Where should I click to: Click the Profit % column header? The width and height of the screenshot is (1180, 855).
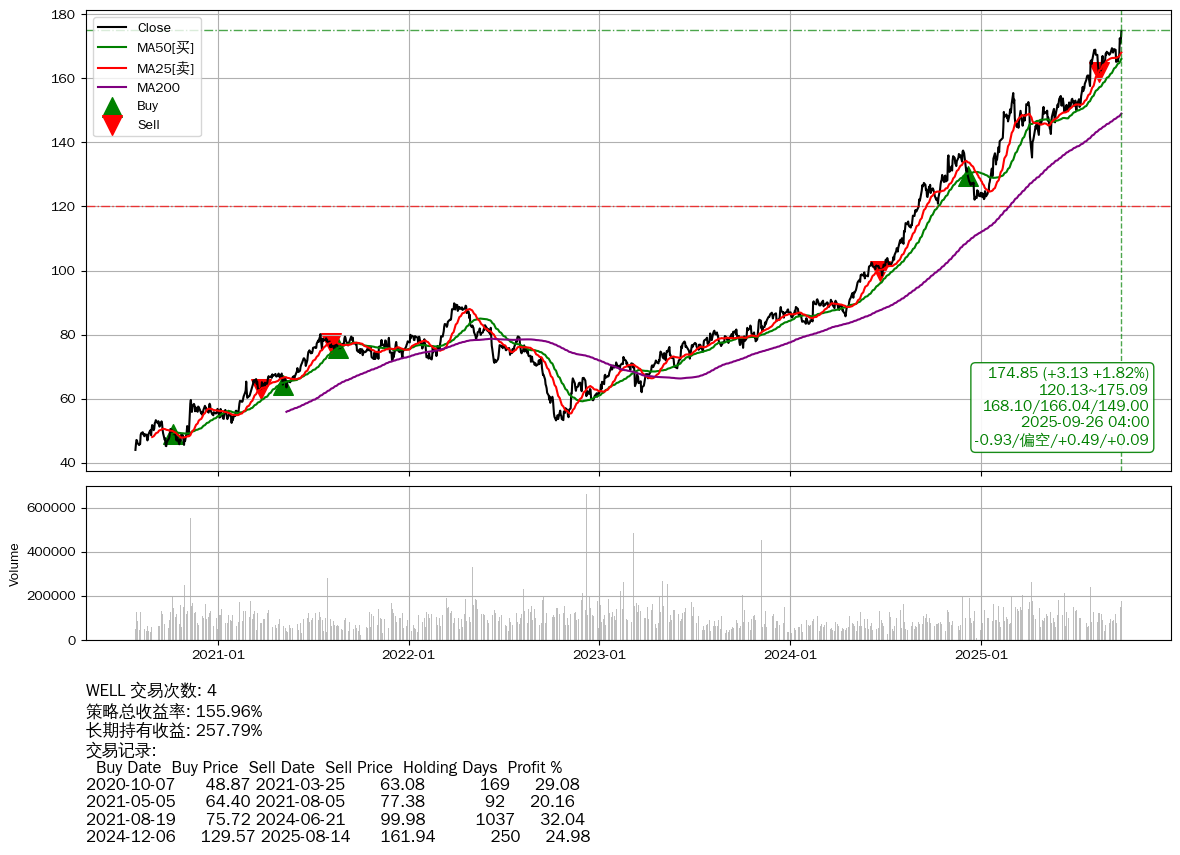[x=534, y=768]
